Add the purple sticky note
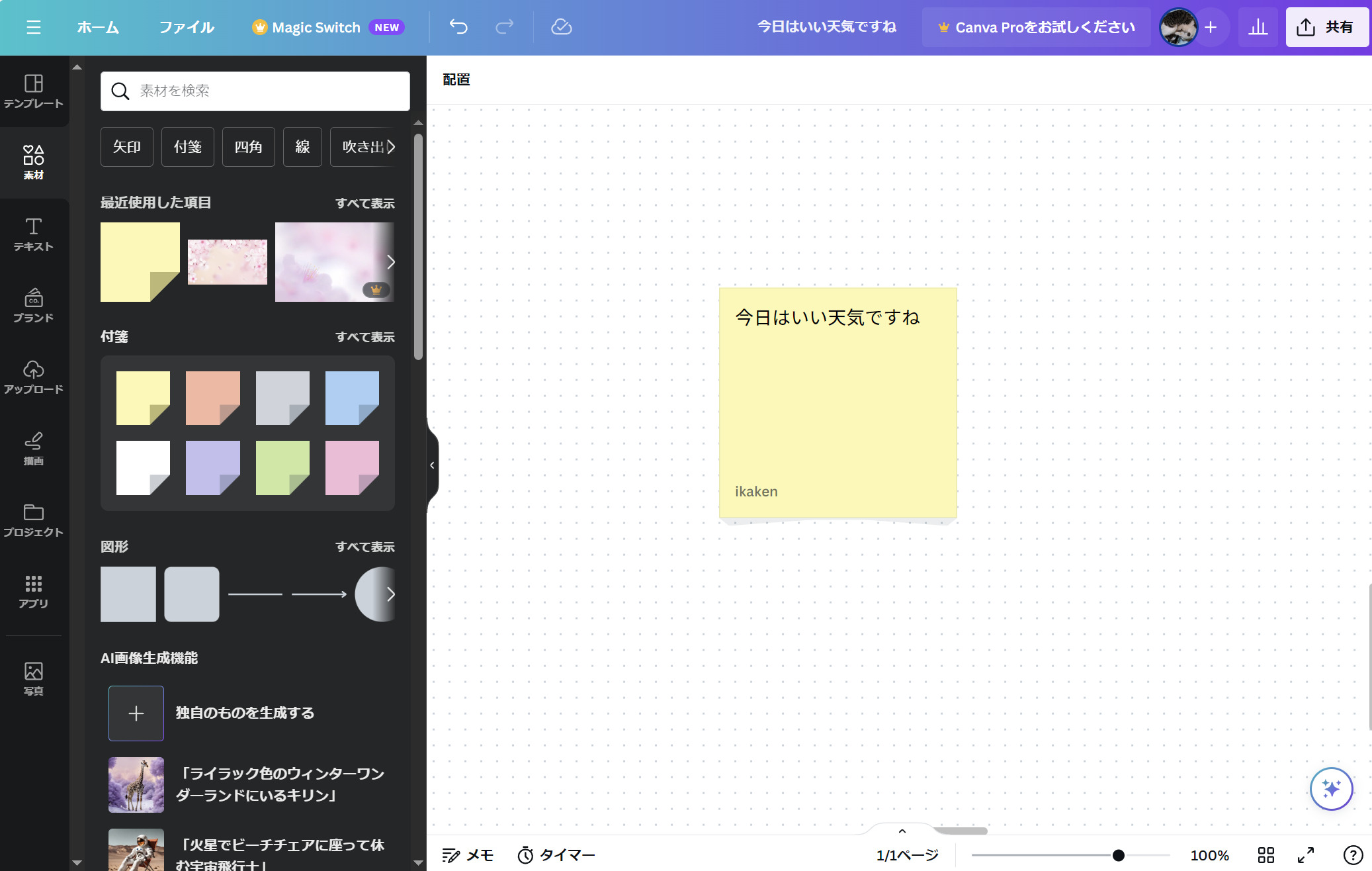 pos(213,468)
